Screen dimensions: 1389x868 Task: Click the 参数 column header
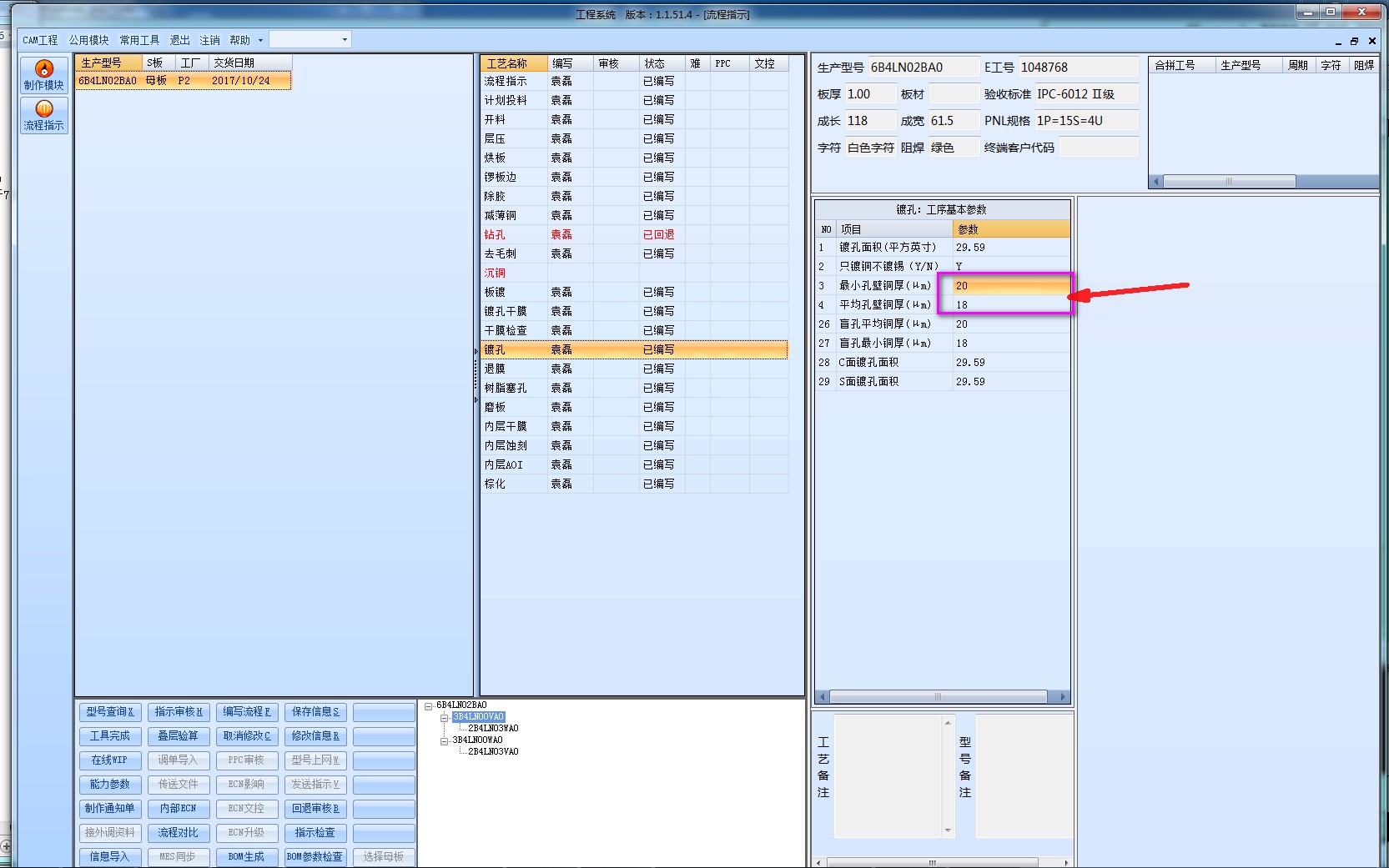pyautogui.click(x=1011, y=229)
